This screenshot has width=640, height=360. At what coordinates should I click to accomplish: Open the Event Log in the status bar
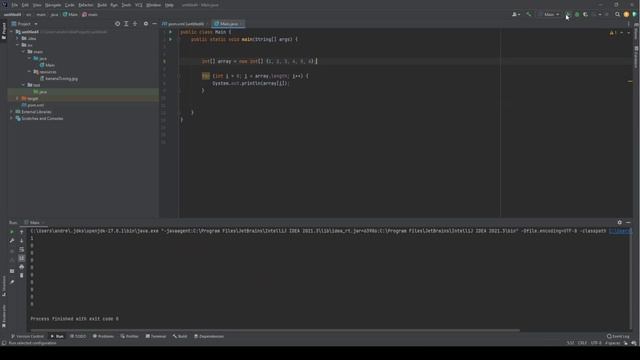(x=618, y=336)
